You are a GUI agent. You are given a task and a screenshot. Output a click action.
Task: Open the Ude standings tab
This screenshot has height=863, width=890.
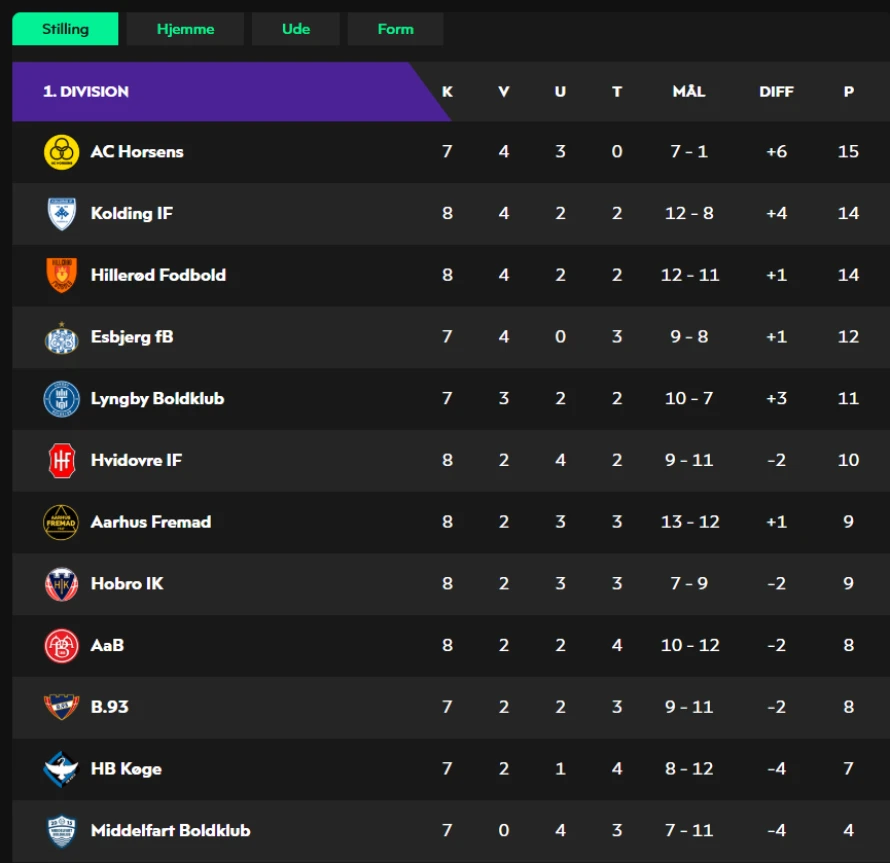click(x=296, y=29)
